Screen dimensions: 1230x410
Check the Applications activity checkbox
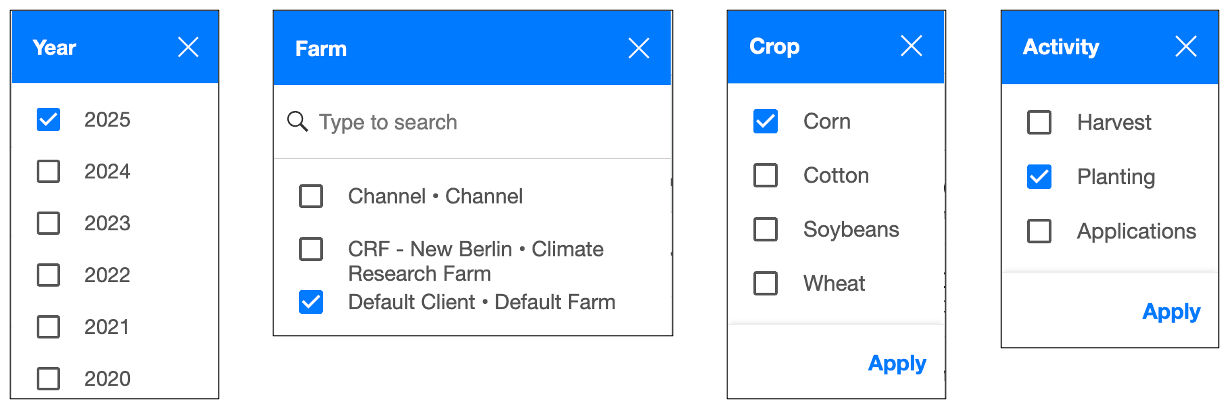tap(1039, 231)
